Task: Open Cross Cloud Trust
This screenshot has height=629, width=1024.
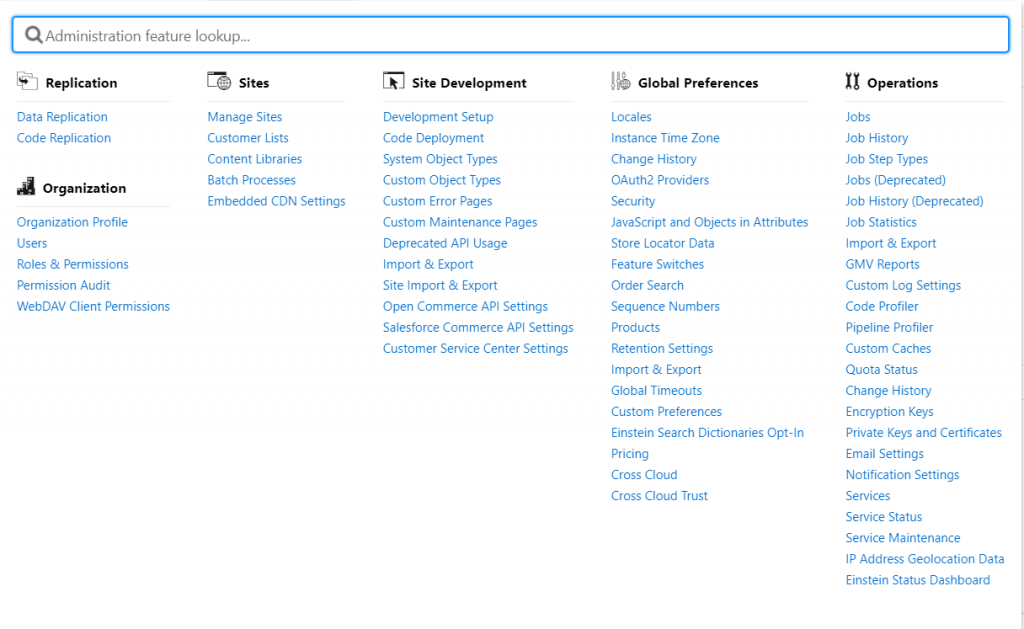Action: 660,496
